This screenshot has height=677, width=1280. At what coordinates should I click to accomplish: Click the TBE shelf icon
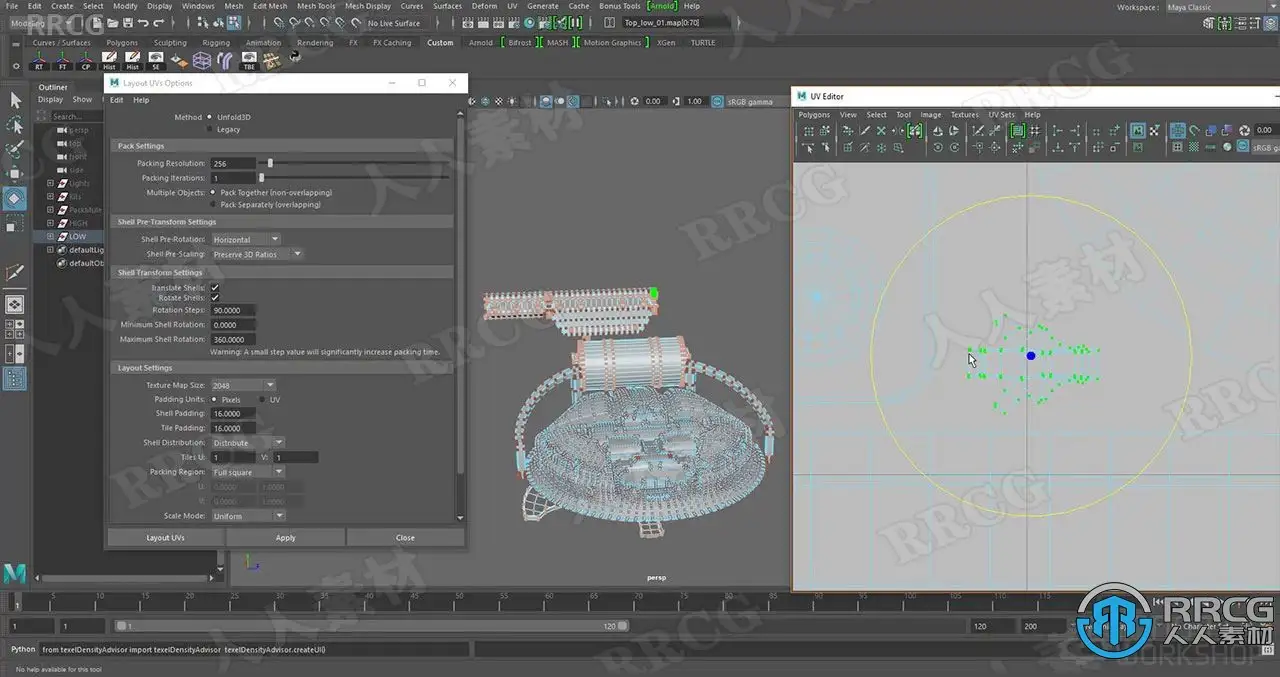pos(249,61)
